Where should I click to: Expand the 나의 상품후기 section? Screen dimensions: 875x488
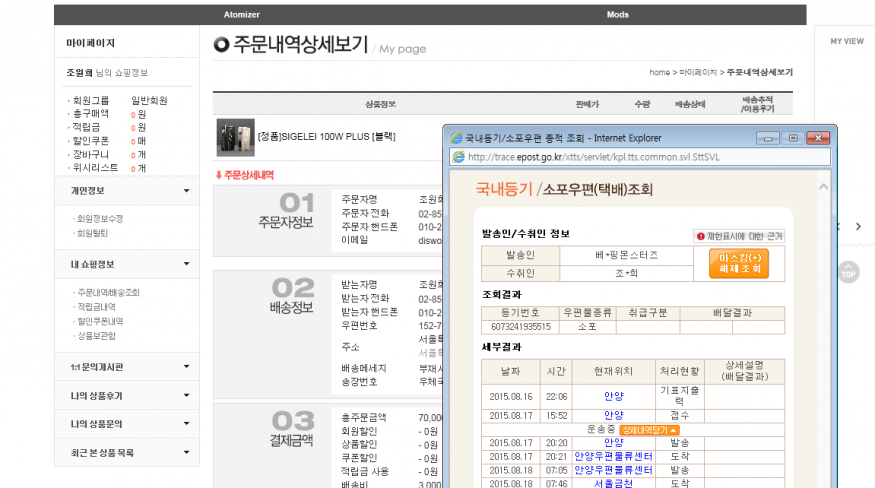186,395
